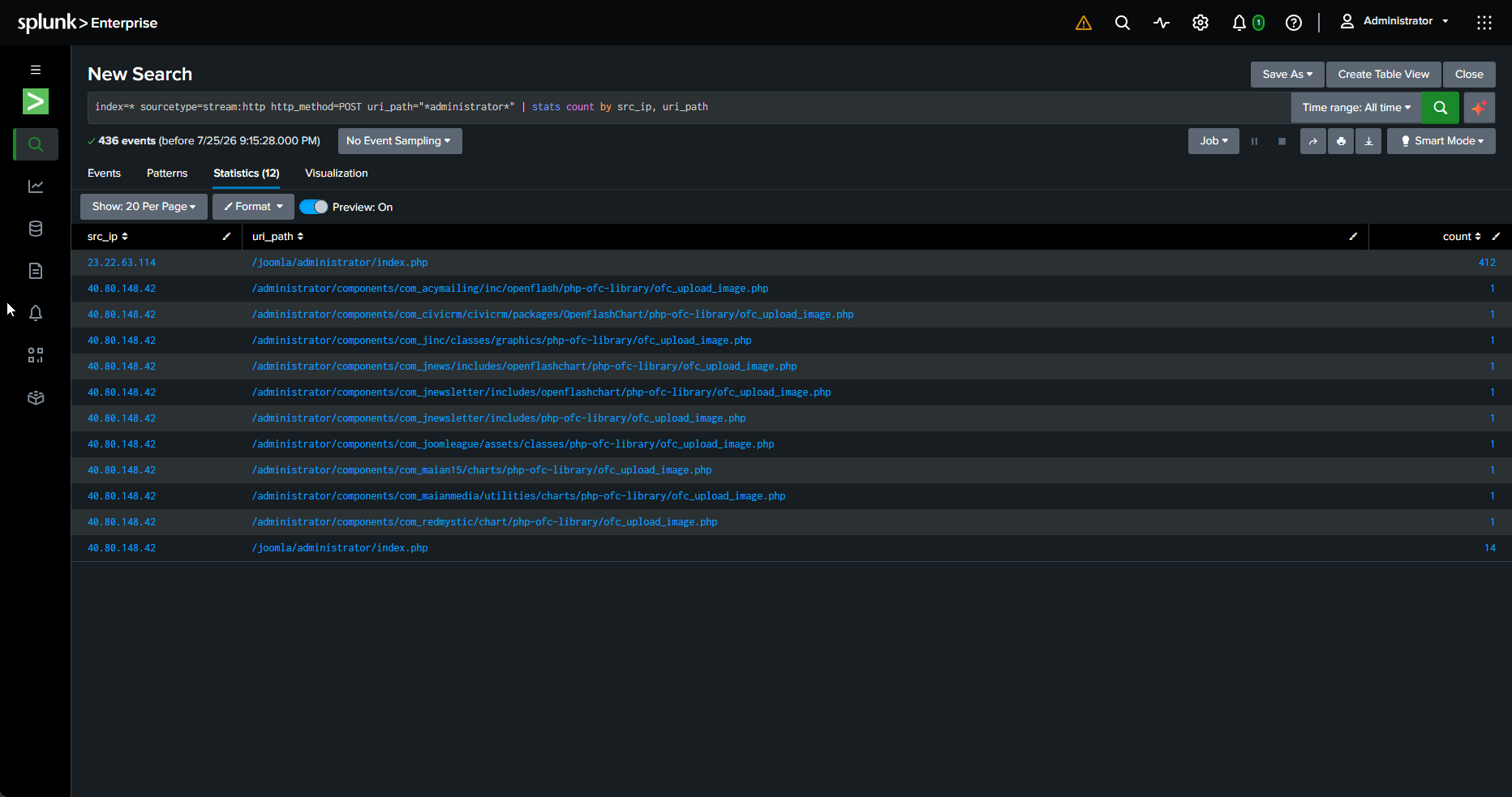
Task: Run search with green magnifier button
Action: pos(1441,107)
